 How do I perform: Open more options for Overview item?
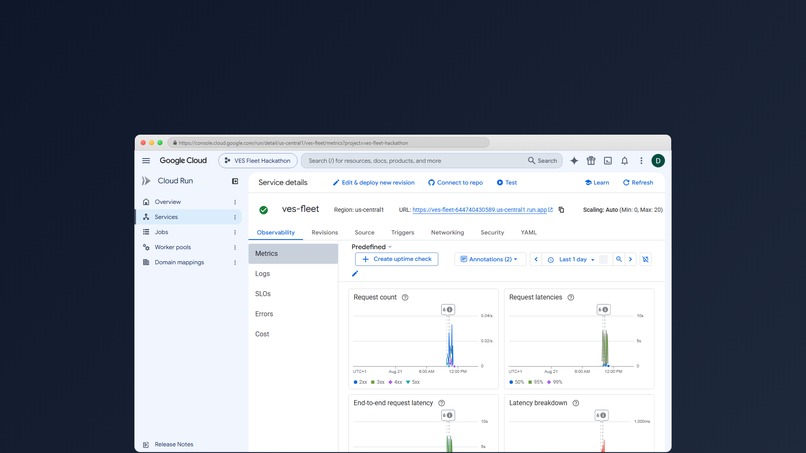[235, 202]
